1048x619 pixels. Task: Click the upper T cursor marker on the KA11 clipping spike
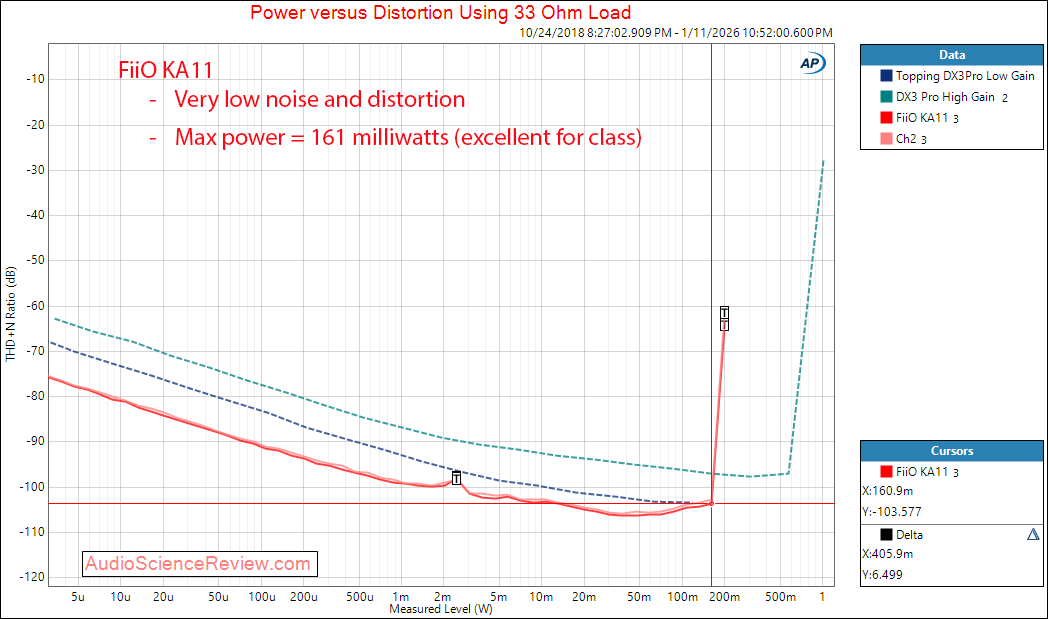(x=725, y=313)
